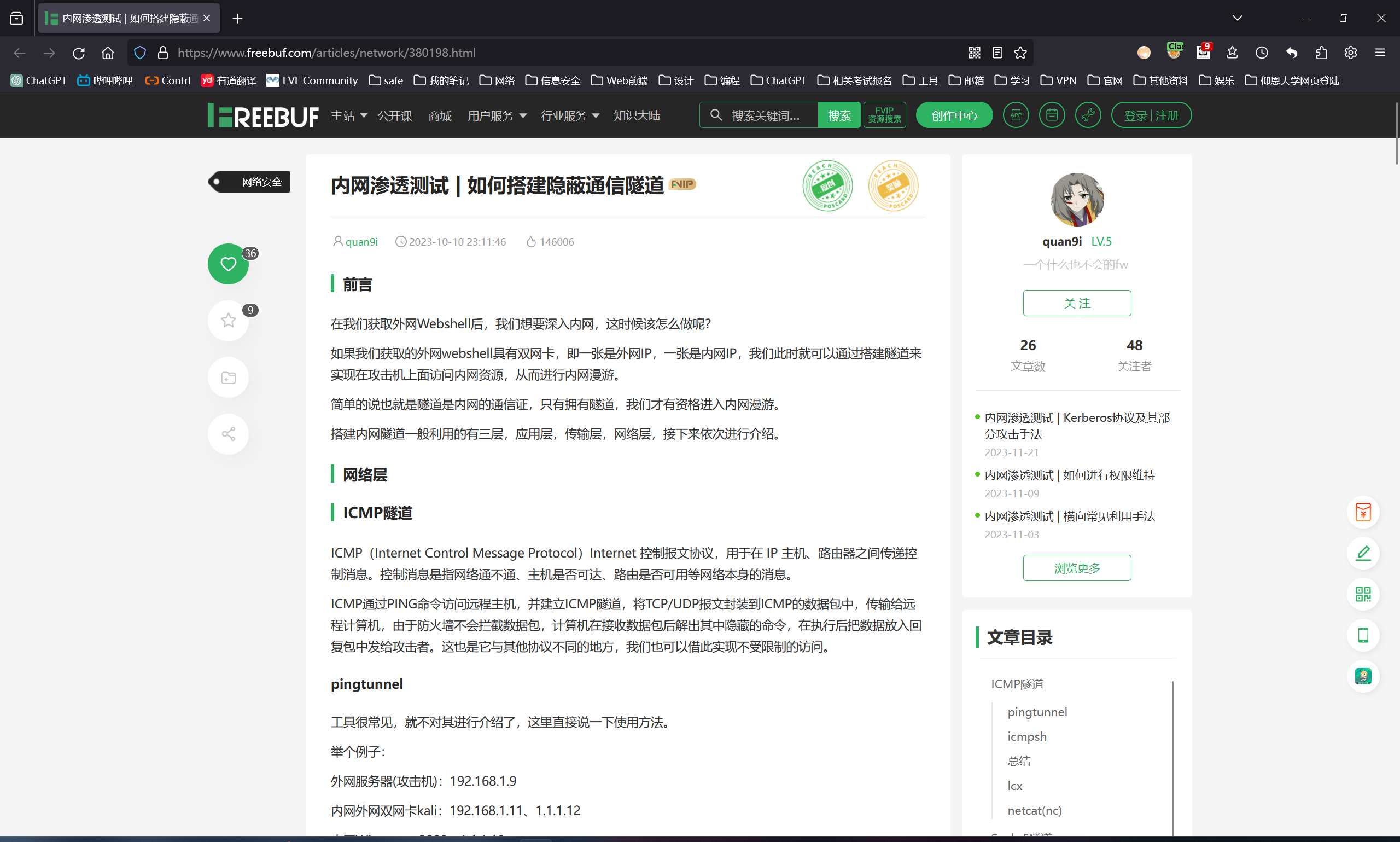1400x842 pixels.
Task: Expand the 行业服务 dropdown menu
Action: click(570, 116)
